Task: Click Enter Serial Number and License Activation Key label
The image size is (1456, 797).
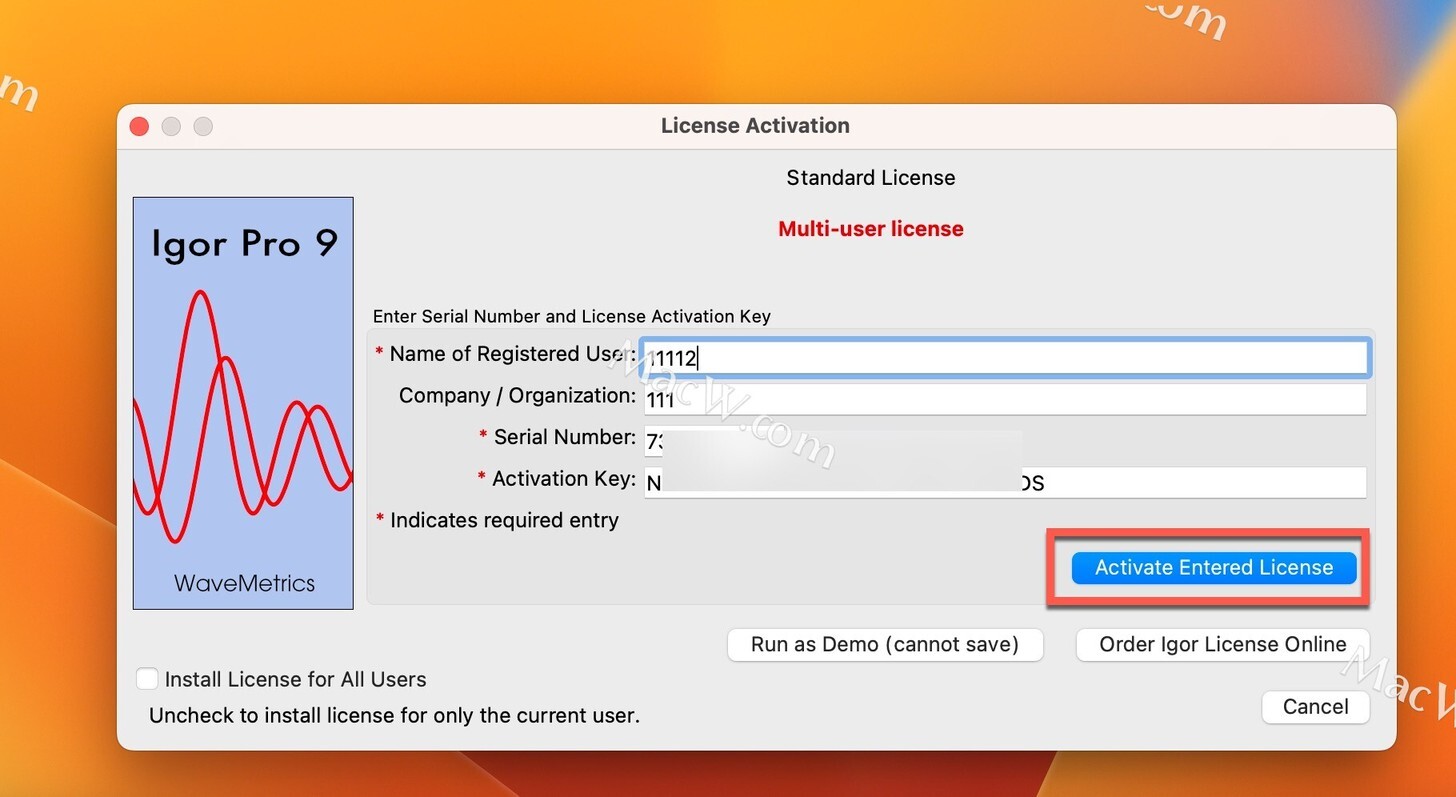Action: tap(572, 316)
